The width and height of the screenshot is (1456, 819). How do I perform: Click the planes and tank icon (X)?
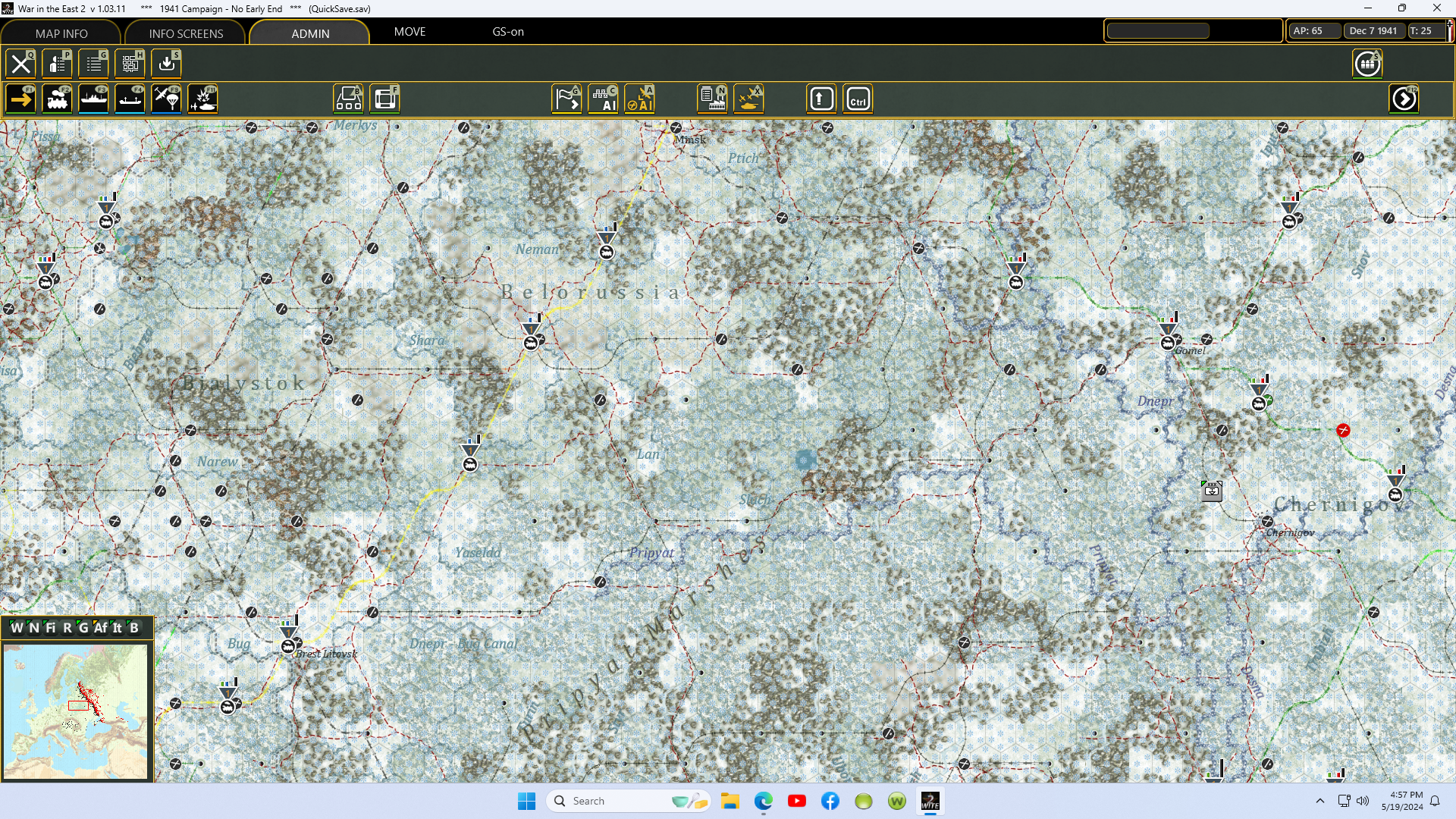[x=749, y=99]
